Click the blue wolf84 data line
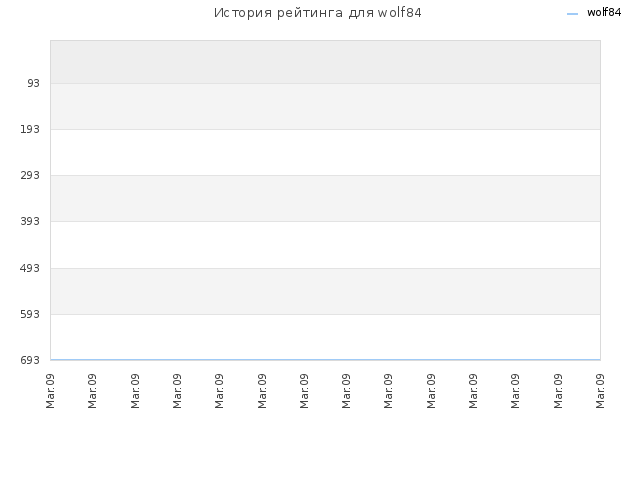640x480 pixels. pyautogui.click(x=325, y=360)
